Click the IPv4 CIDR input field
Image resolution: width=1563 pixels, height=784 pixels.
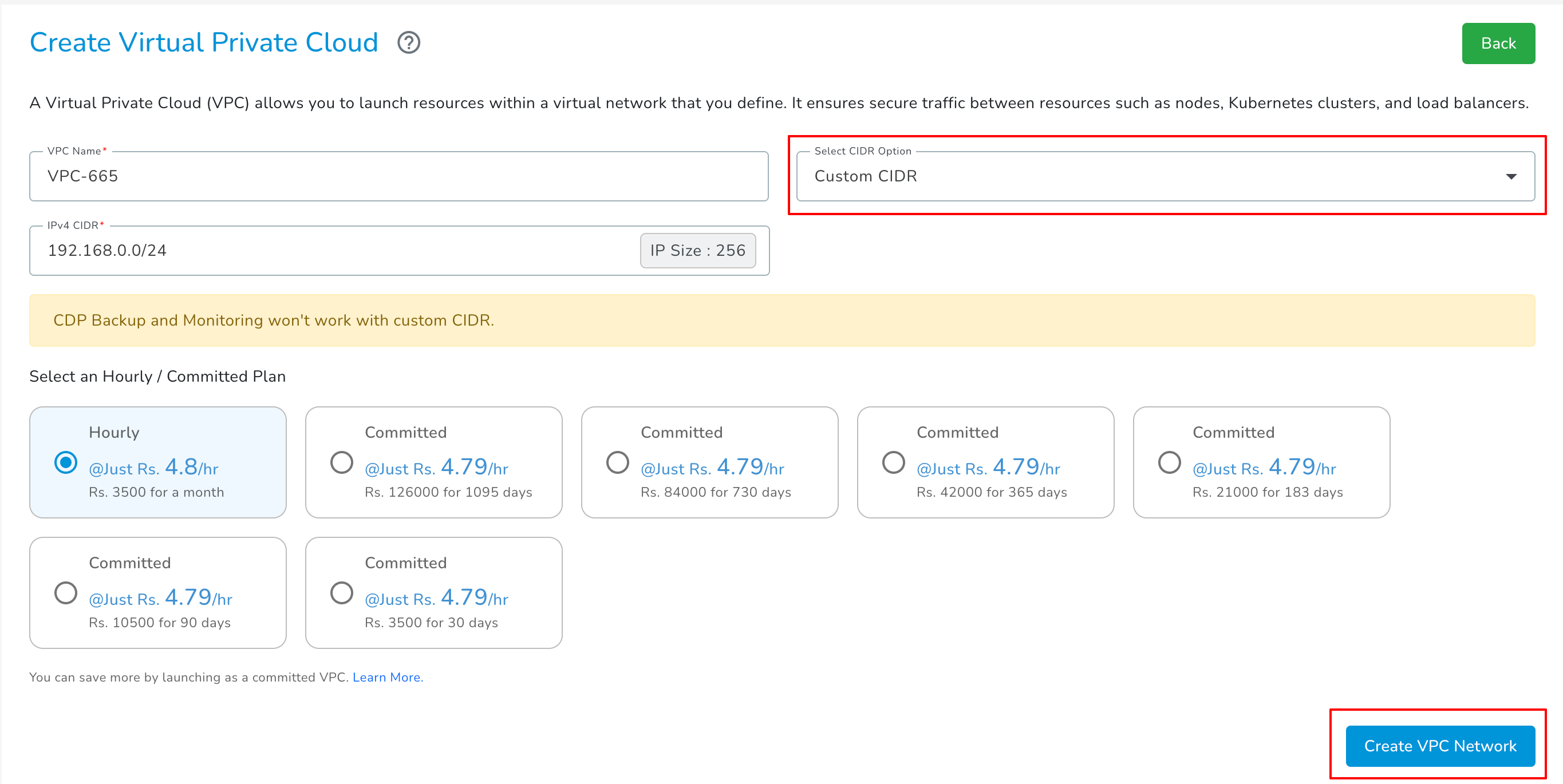pos(303,251)
